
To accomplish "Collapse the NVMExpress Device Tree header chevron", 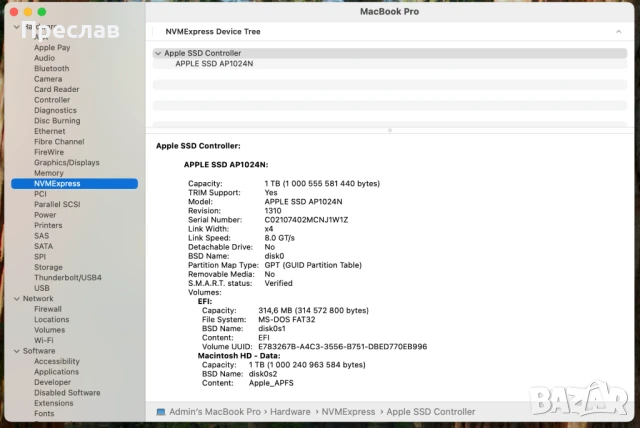I will (x=619, y=31).
